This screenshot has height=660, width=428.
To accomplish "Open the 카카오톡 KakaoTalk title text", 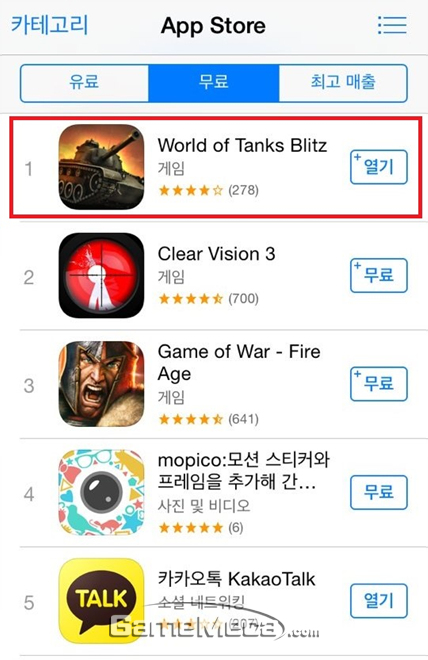I will [236, 579].
